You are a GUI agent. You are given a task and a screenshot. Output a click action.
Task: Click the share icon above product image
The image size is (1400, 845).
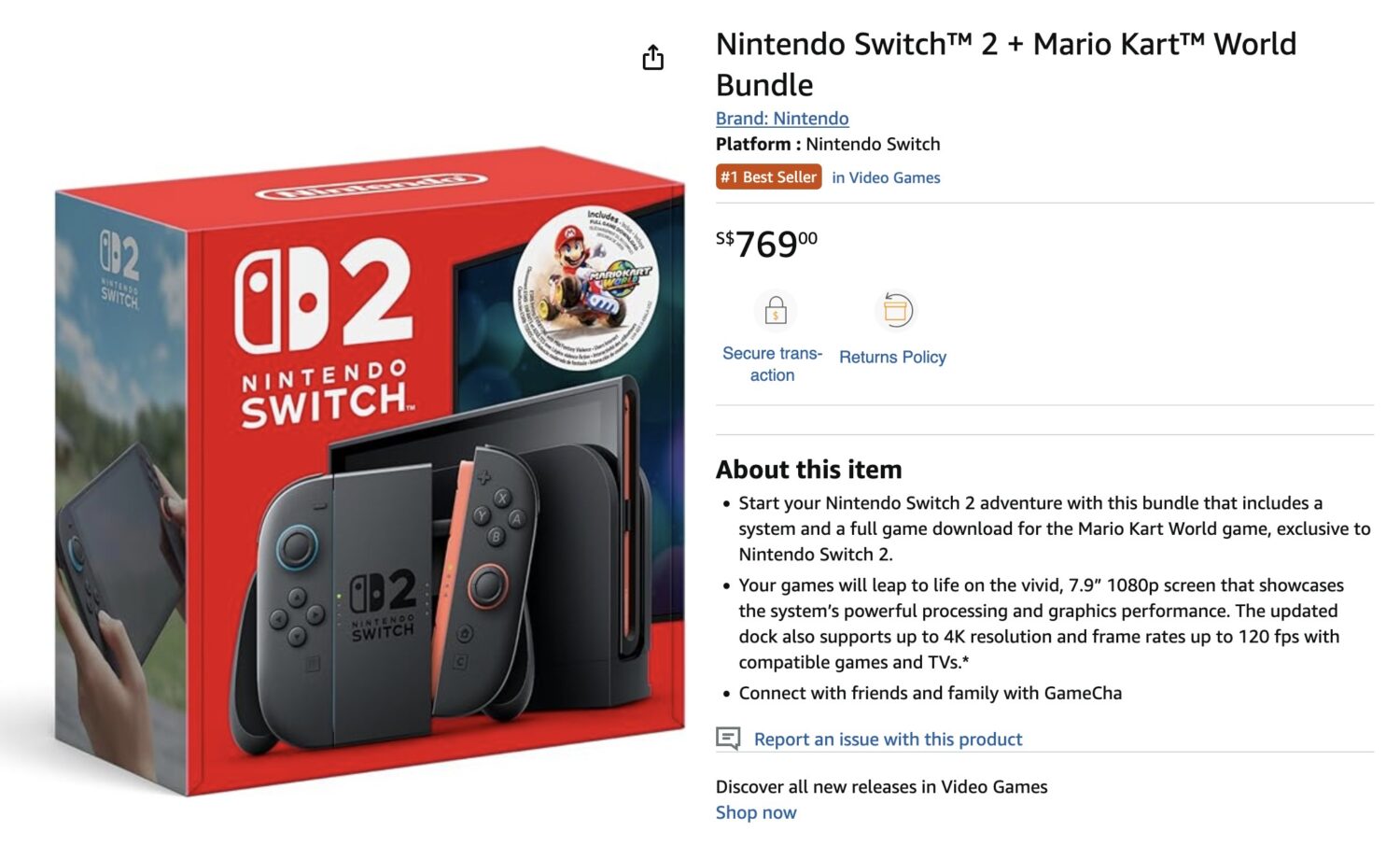click(652, 58)
